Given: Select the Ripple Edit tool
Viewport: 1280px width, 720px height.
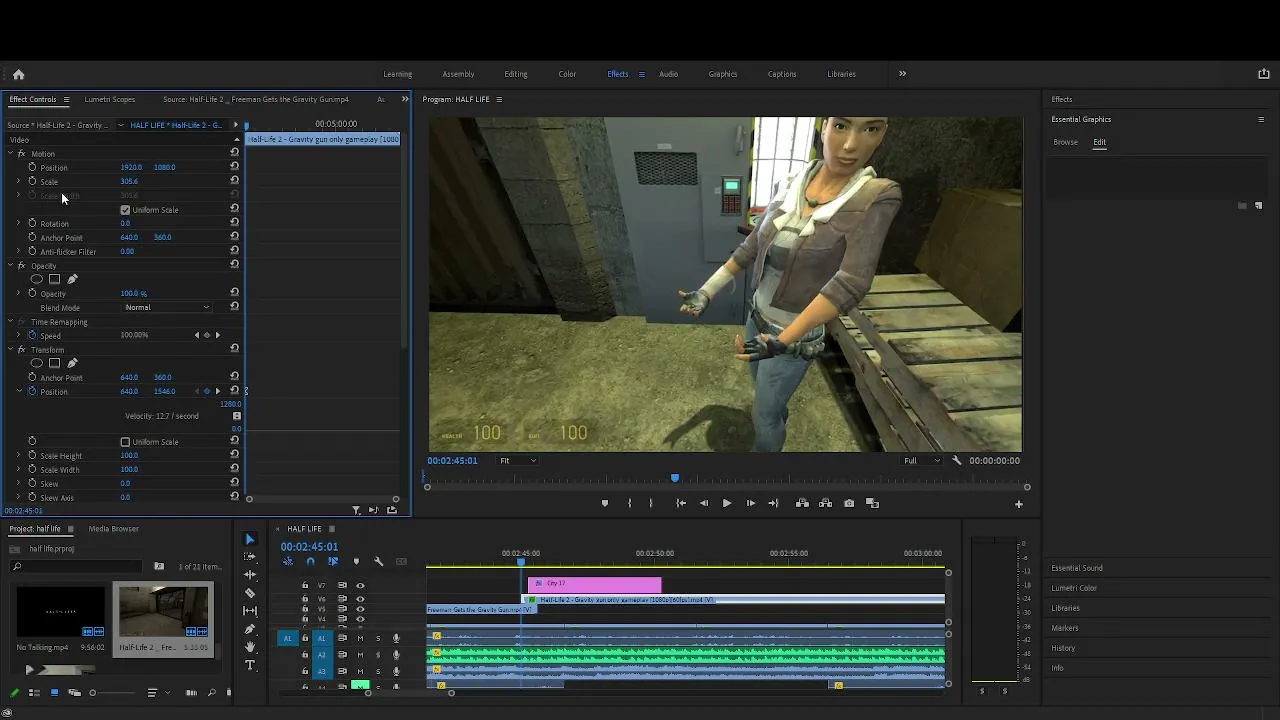Looking at the screenshot, I should point(250,575).
